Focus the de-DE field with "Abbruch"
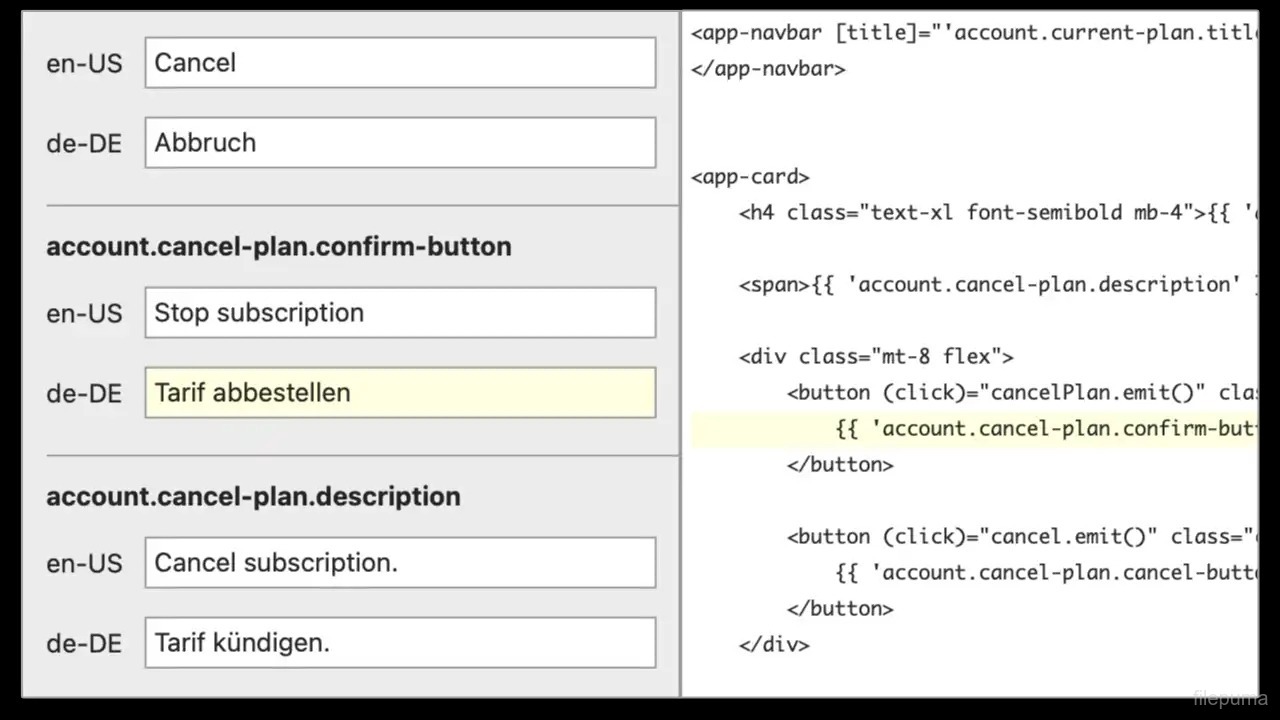The height and width of the screenshot is (720, 1280). pyautogui.click(x=400, y=142)
